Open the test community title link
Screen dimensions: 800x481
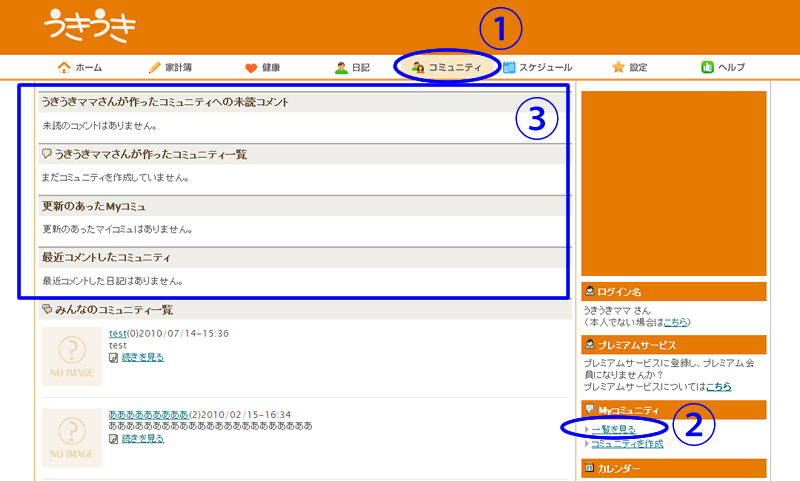(x=118, y=333)
